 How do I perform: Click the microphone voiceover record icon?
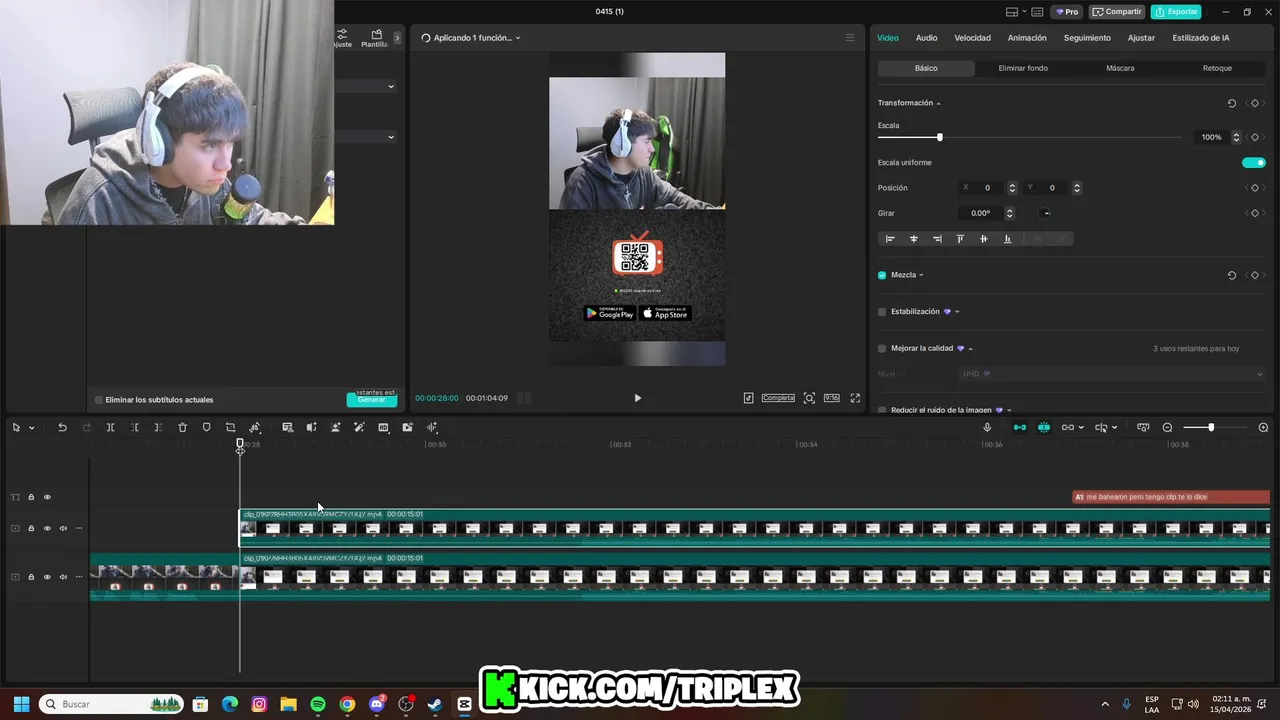point(987,427)
